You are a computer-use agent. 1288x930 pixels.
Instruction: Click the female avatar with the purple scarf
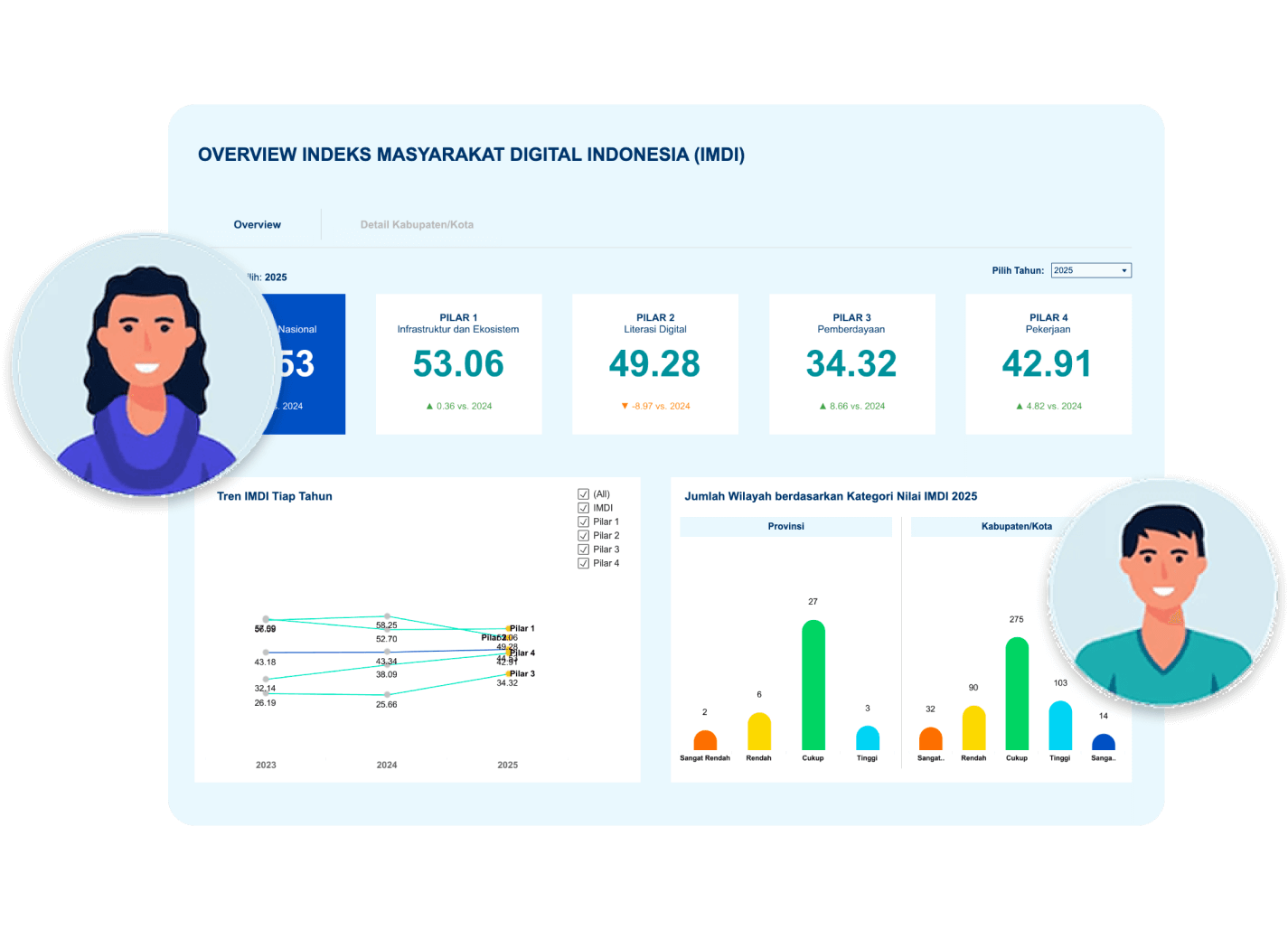pyautogui.click(x=145, y=364)
